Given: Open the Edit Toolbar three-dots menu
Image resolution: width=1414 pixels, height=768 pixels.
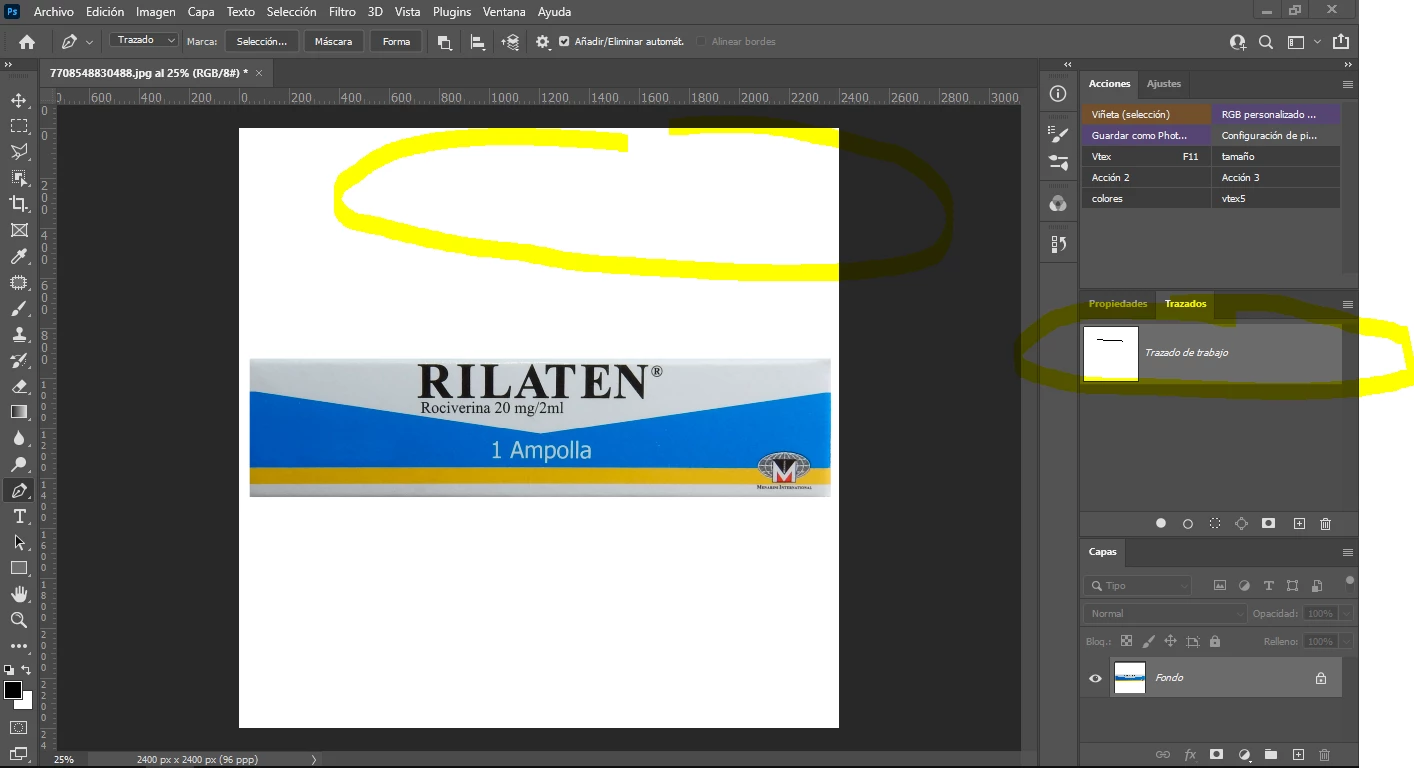Looking at the screenshot, I should pos(18,646).
